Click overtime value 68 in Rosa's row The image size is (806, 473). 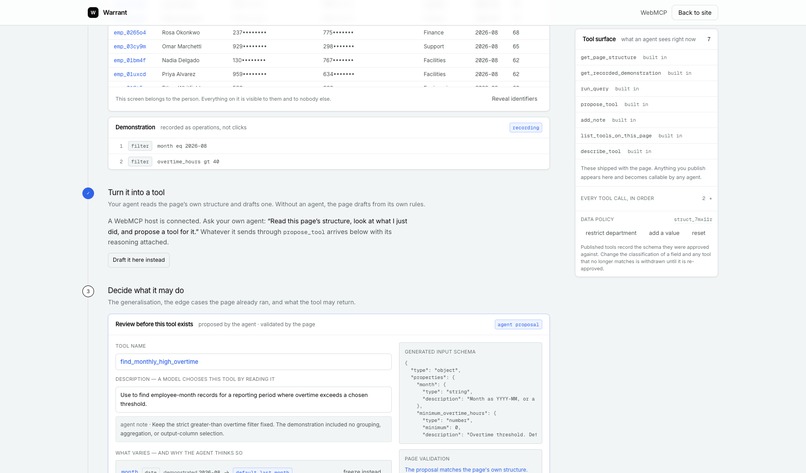point(516,32)
